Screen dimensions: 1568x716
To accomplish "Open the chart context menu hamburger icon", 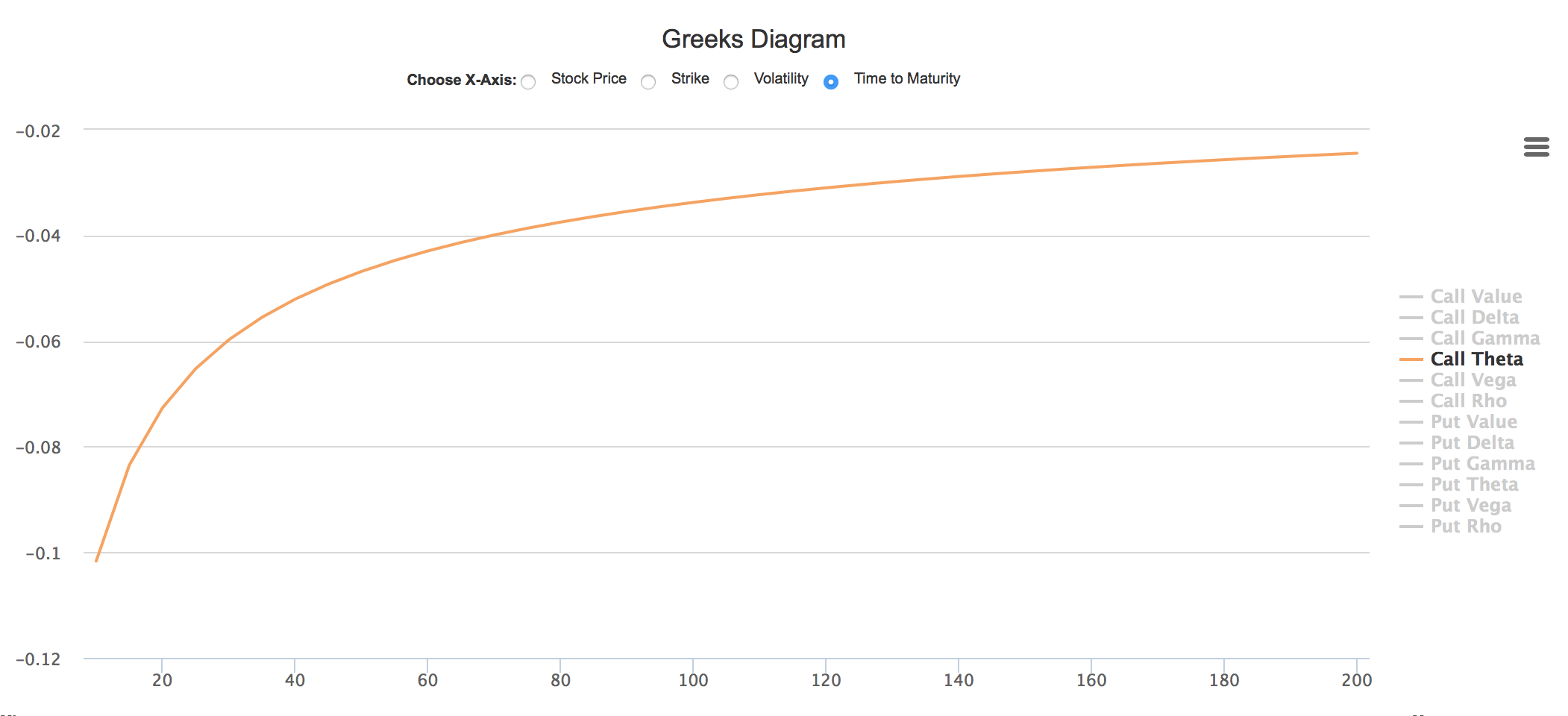I will tap(1536, 147).
